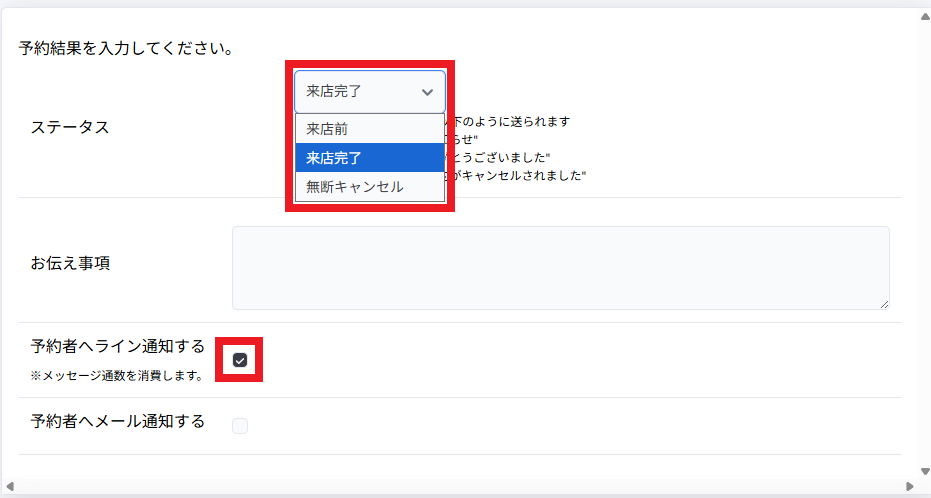Click the 予約者へライン通知する label text
Image resolution: width=931 pixels, height=498 pixels.
[x=118, y=347]
